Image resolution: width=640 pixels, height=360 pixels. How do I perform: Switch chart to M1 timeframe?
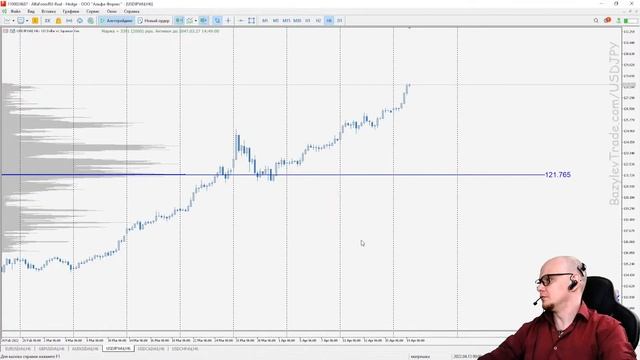pos(265,20)
